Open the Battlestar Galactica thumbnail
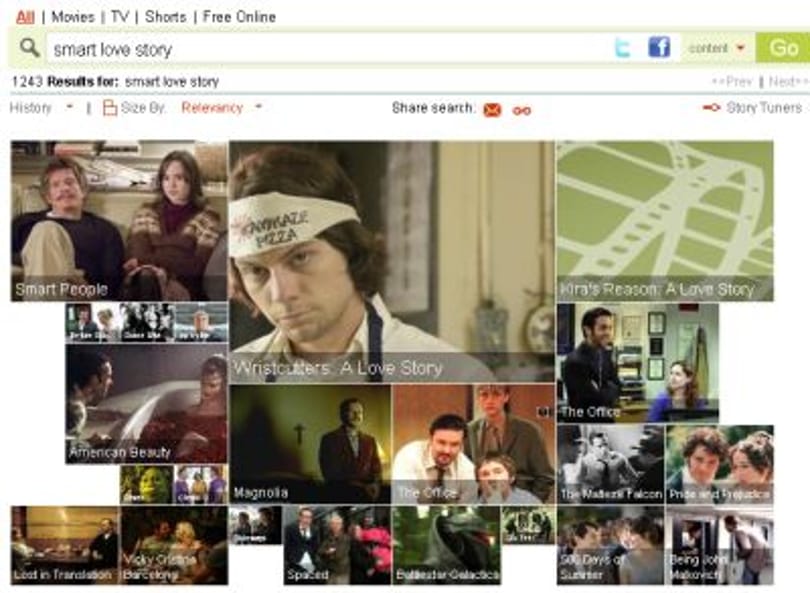810x593 pixels. pos(446,545)
